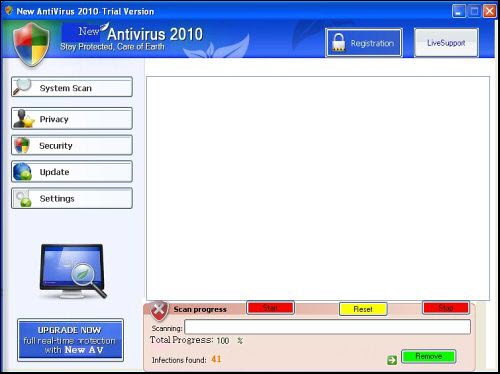Image resolution: width=500 pixels, height=374 pixels.
Task: Click the magnifying glass System Scan icon
Action: pyautogui.click(x=22, y=86)
